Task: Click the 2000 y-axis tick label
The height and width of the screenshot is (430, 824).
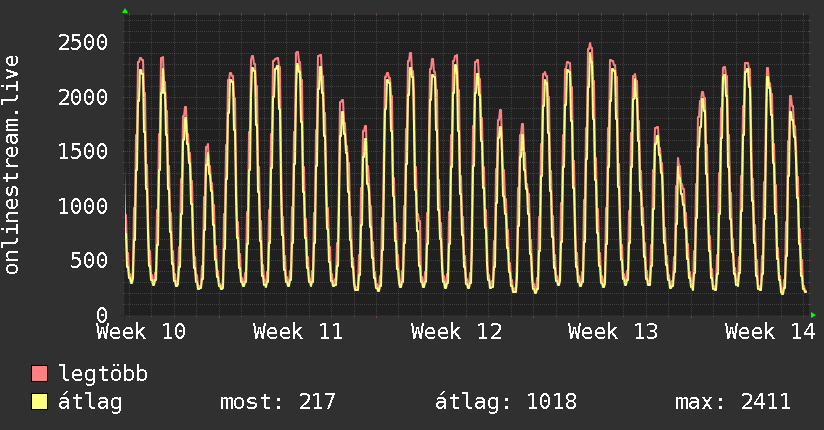Action: click(83, 97)
